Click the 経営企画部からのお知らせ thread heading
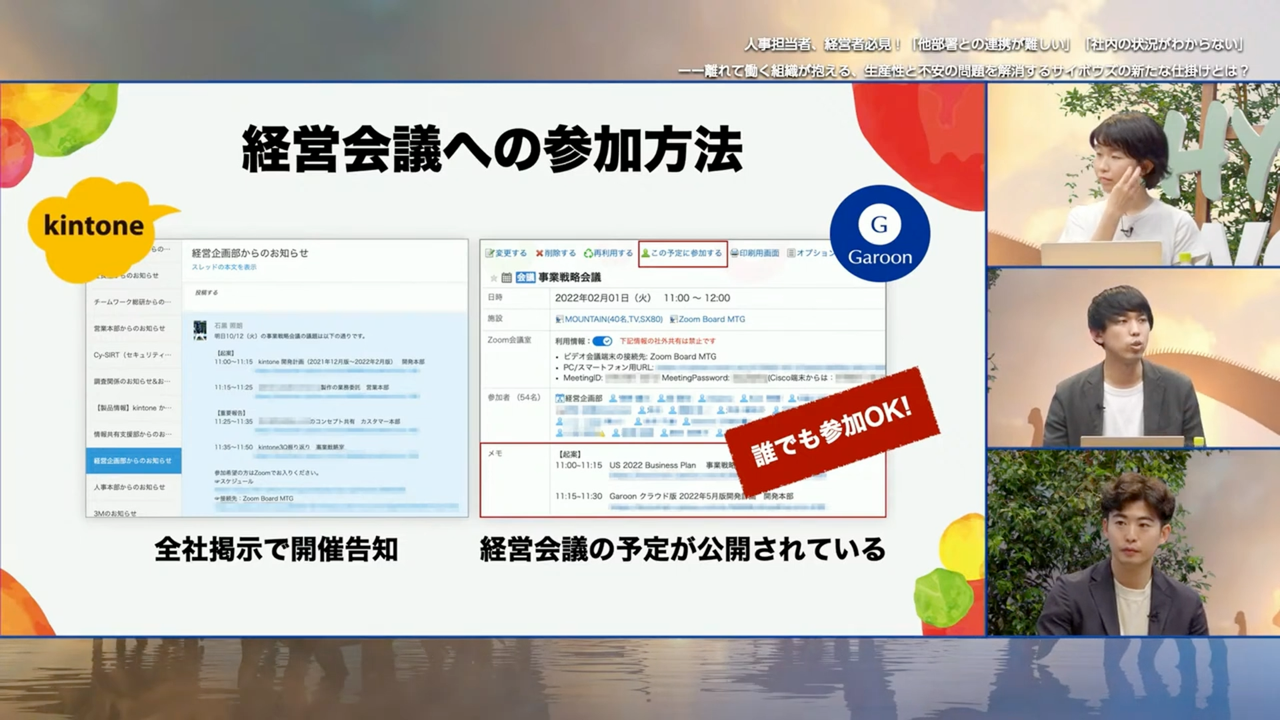The image size is (1280, 720). click(250, 253)
